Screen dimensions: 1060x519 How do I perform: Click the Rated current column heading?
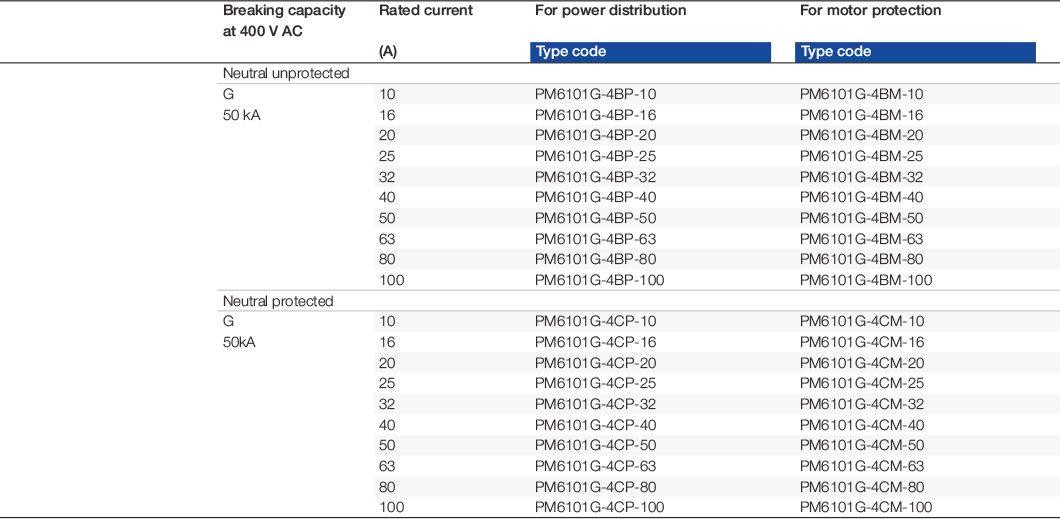426,11
